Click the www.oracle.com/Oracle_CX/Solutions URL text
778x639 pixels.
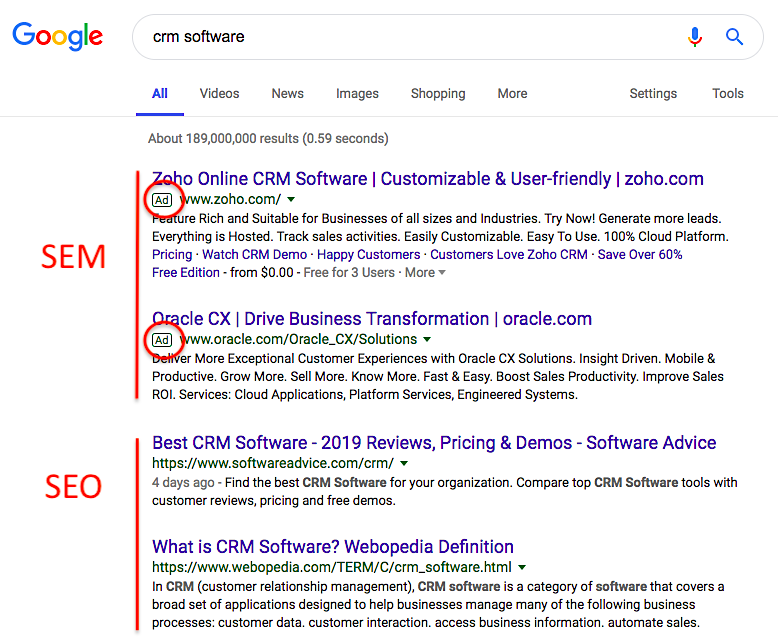coord(298,339)
